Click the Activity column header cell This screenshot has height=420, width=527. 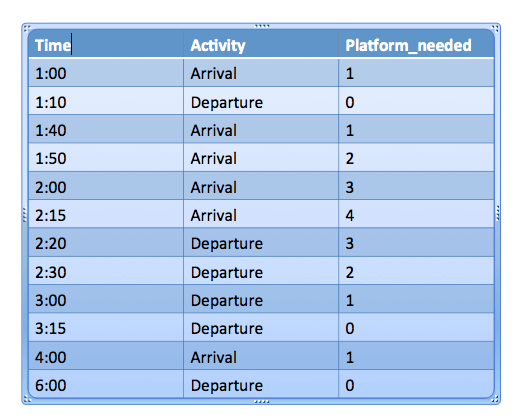click(x=261, y=44)
